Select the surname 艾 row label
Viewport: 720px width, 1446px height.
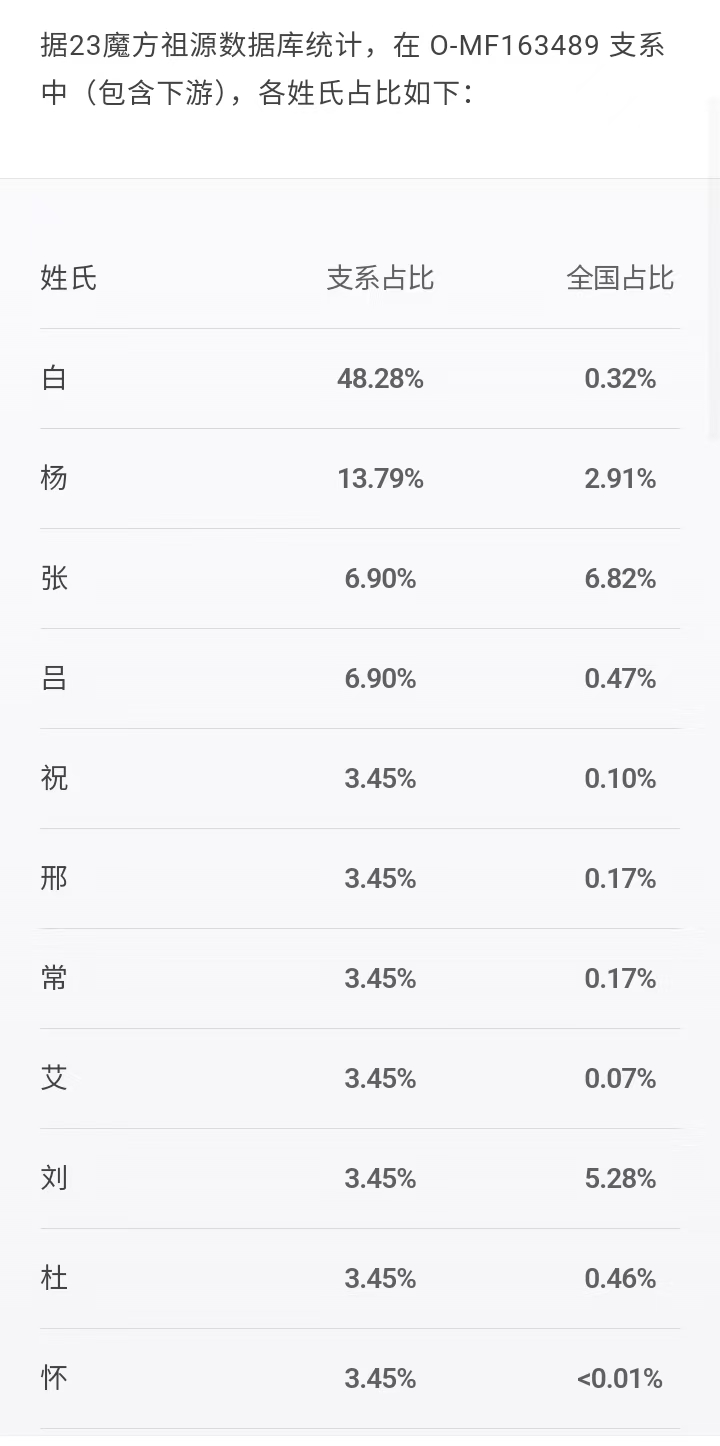pyautogui.click(x=54, y=1078)
